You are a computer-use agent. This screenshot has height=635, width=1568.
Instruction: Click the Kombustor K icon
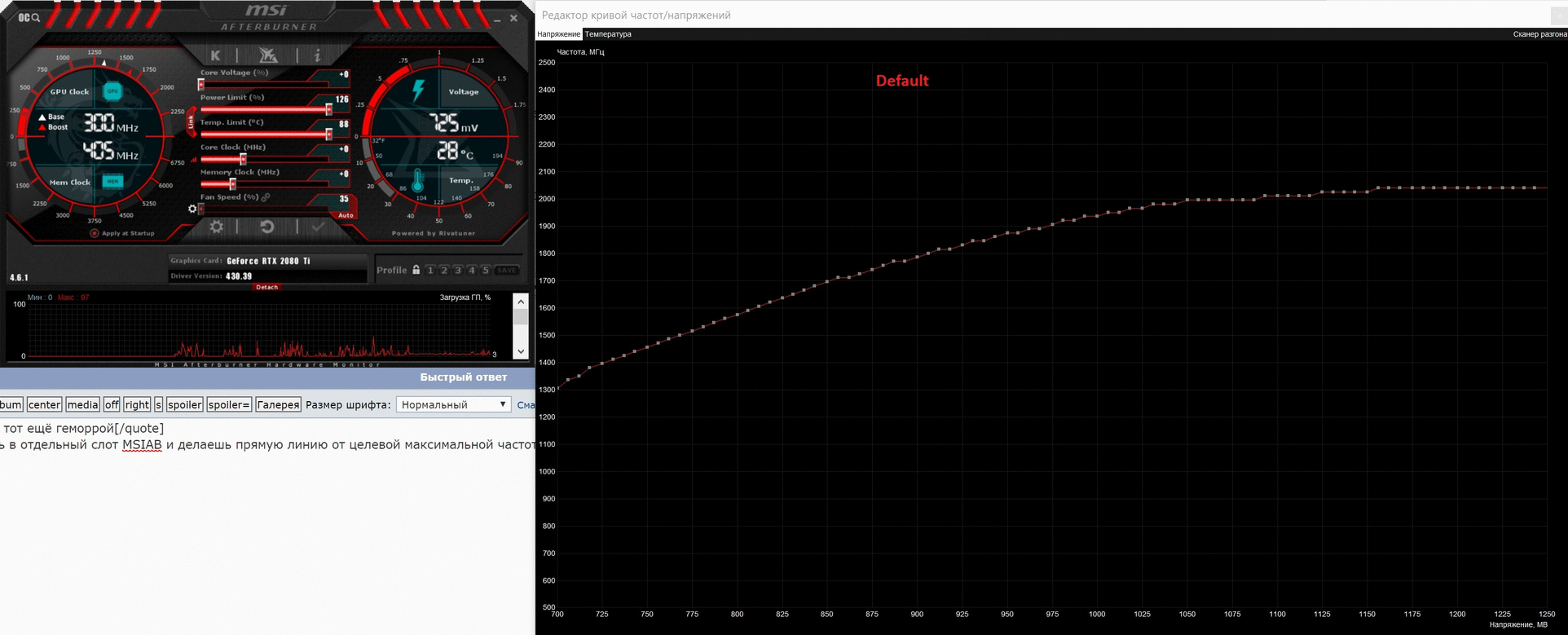coord(215,55)
